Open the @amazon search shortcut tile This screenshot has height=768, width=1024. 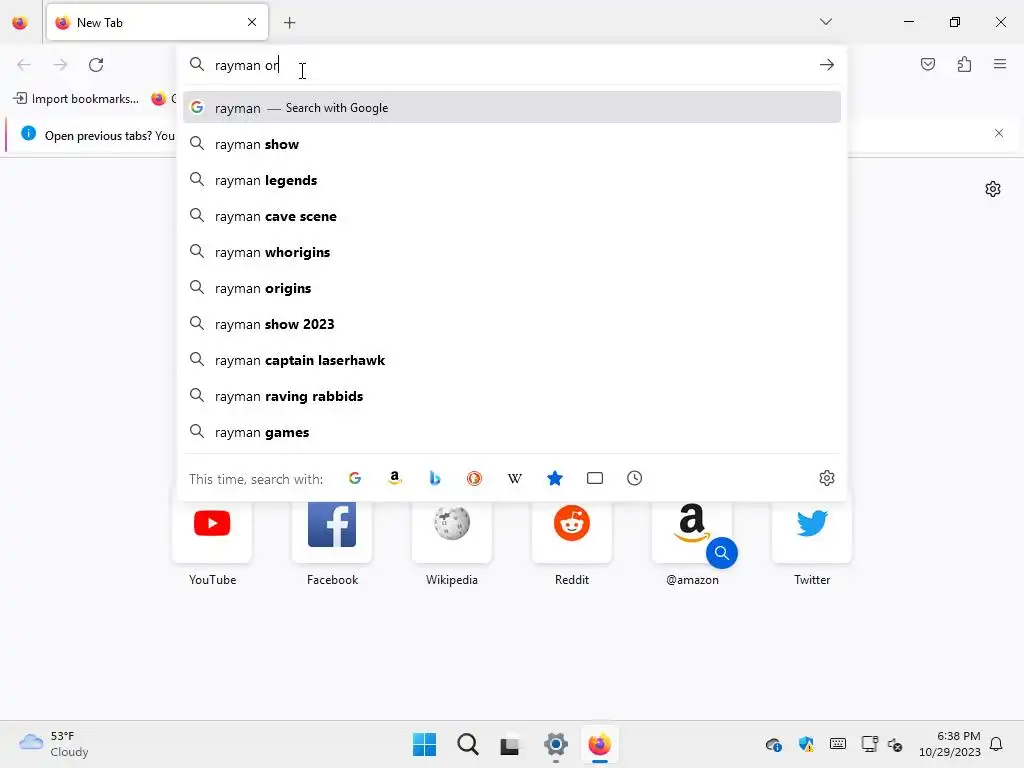tap(692, 532)
